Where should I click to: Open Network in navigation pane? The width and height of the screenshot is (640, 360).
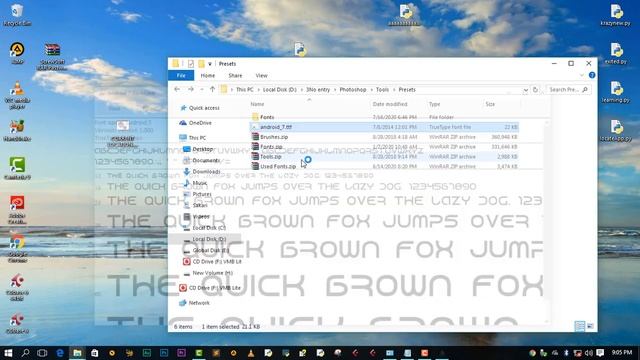coord(199,303)
